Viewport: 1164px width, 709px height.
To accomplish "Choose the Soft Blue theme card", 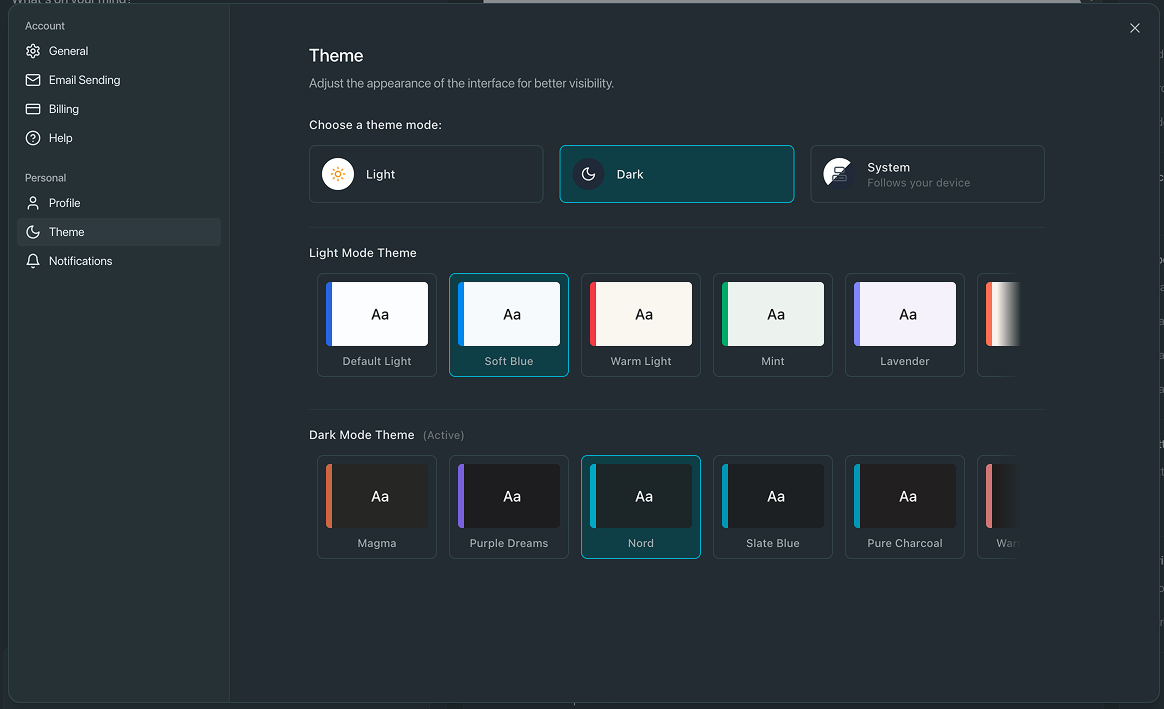I will [x=509, y=325].
